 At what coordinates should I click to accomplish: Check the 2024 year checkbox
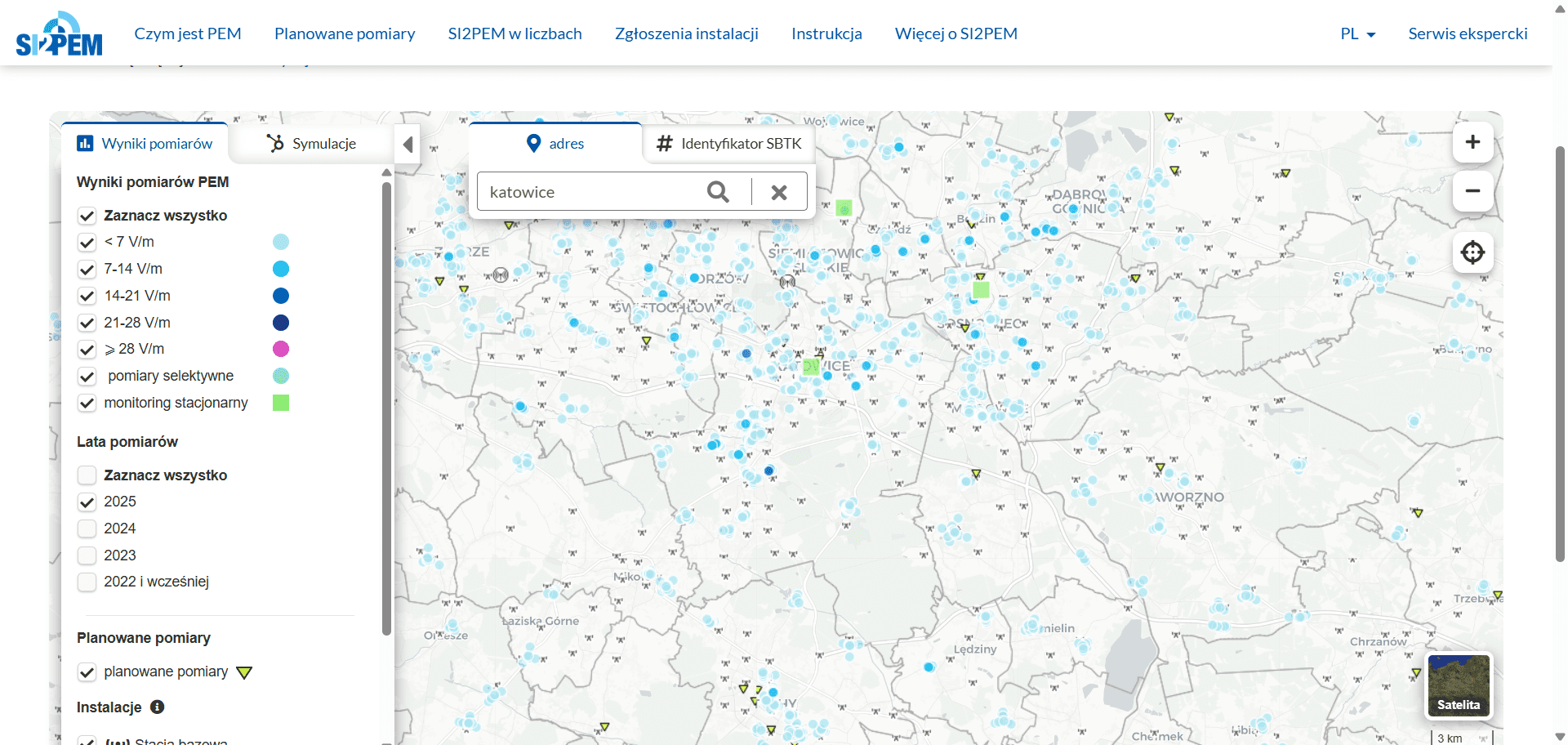87,529
